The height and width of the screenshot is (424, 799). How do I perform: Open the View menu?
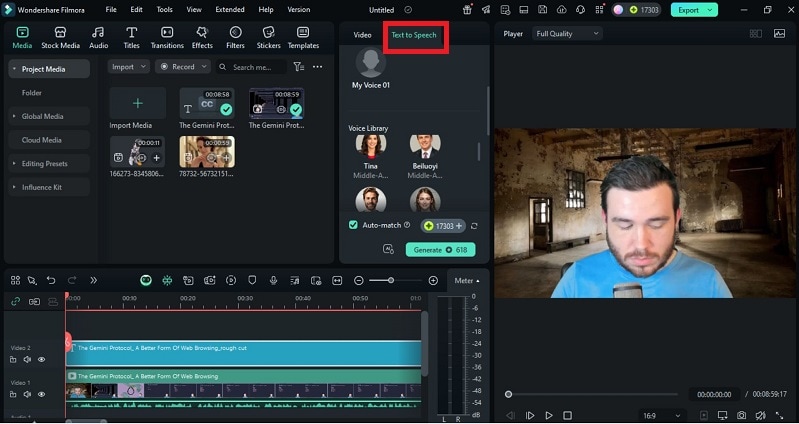coord(194,10)
